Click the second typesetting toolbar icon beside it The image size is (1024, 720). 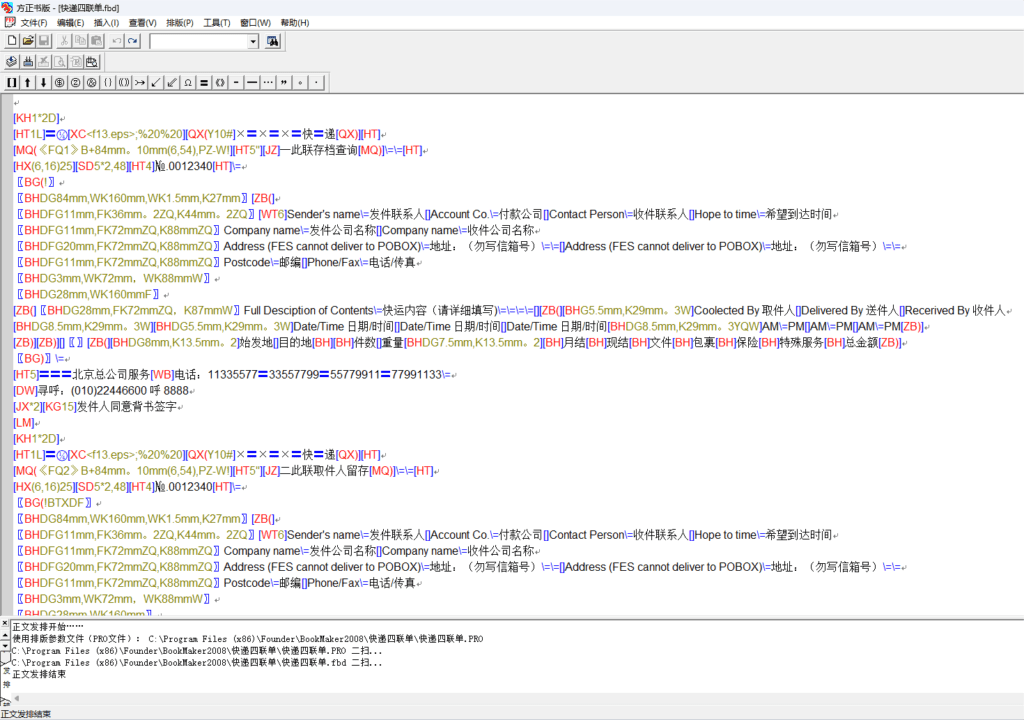[28, 62]
